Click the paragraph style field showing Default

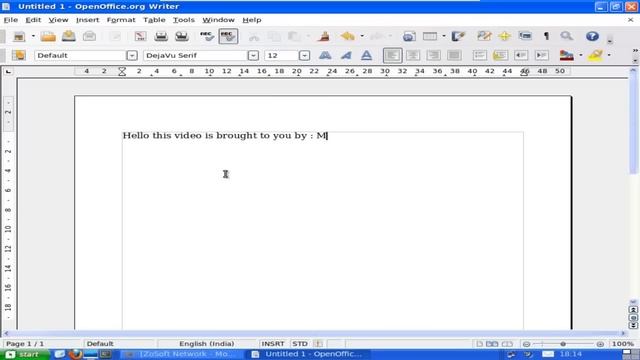tap(80, 56)
